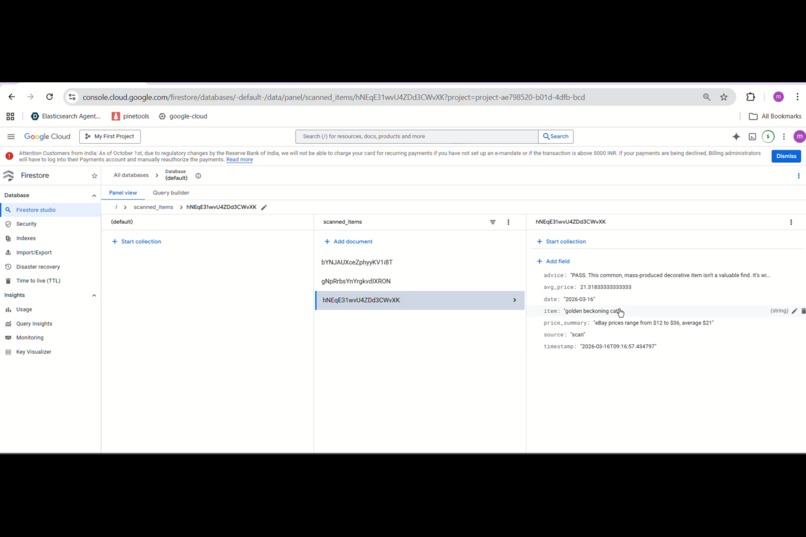Switch to the Panel view tab

click(123, 193)
